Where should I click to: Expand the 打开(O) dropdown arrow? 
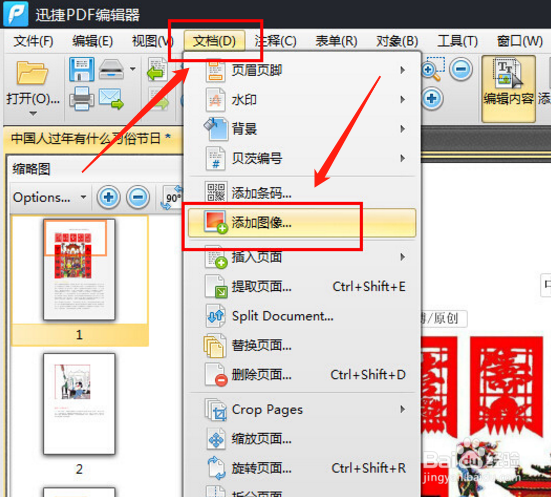coord(33,114)
